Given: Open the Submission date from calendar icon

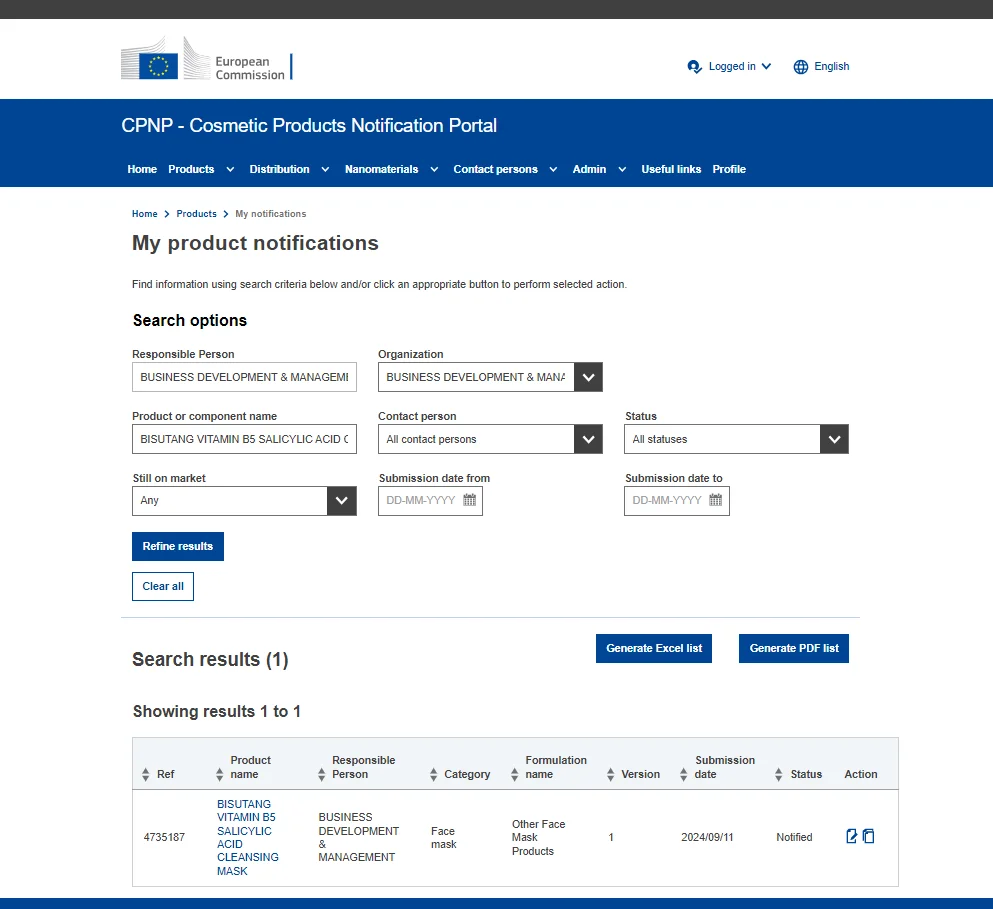Looking at the screenshot, I should click(470, 501).
